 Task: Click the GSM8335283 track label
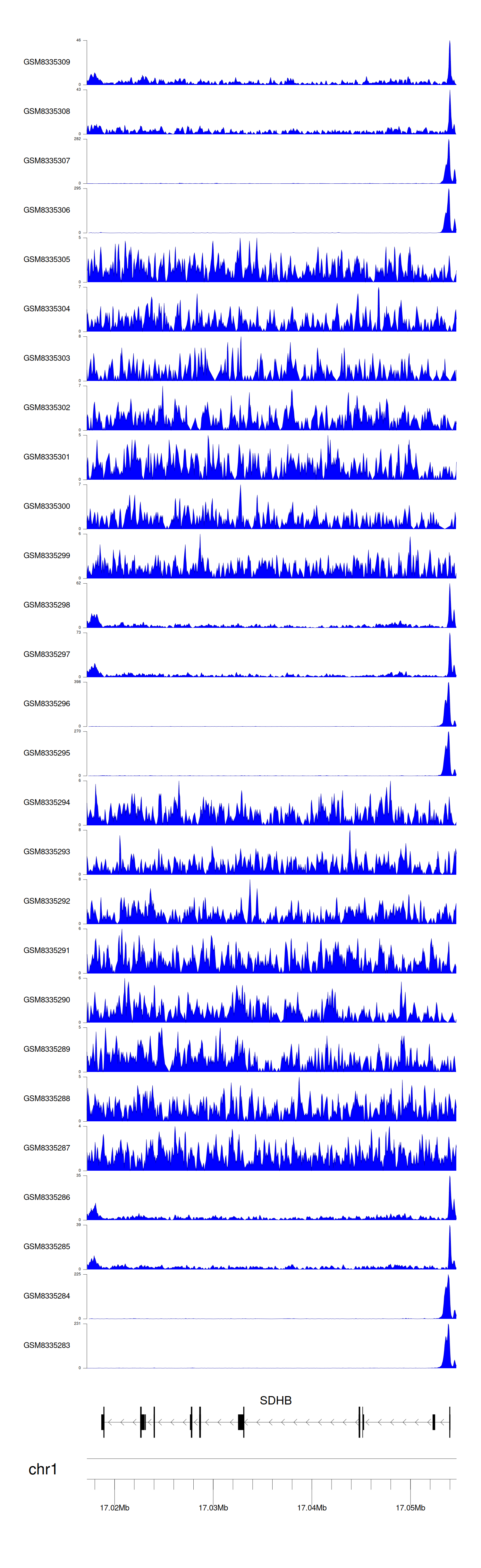(x=46, y=1345)
